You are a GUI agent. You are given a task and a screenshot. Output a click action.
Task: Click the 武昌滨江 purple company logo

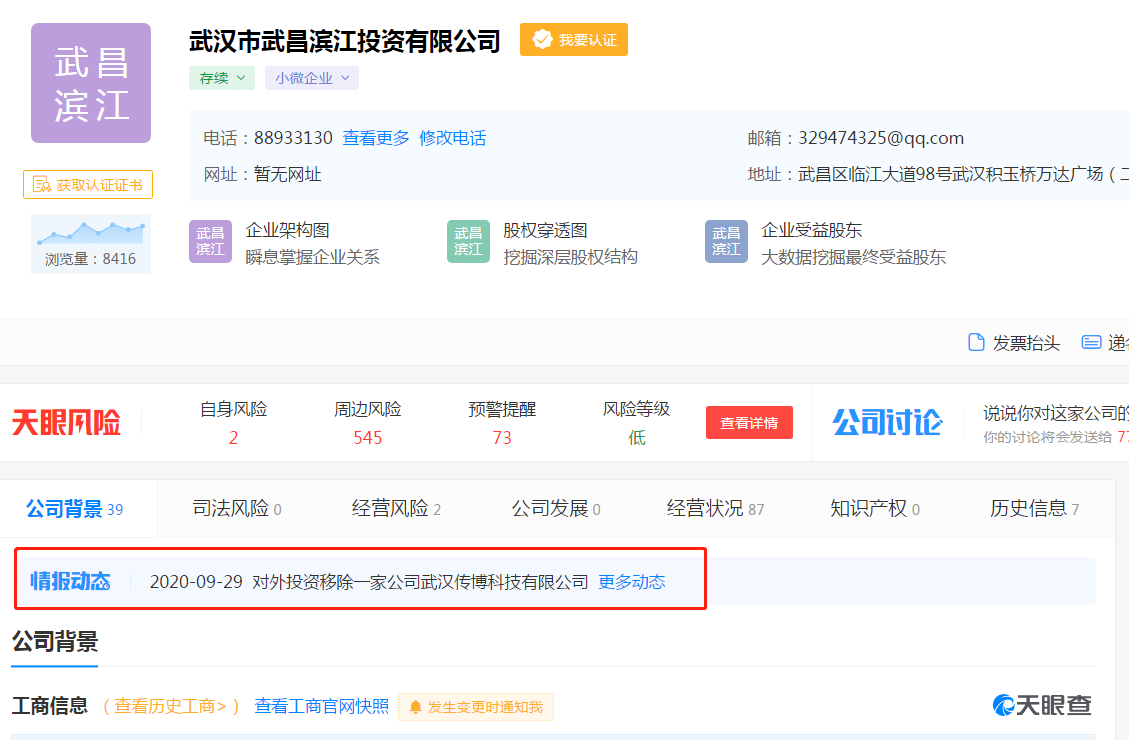click(91, 83)
